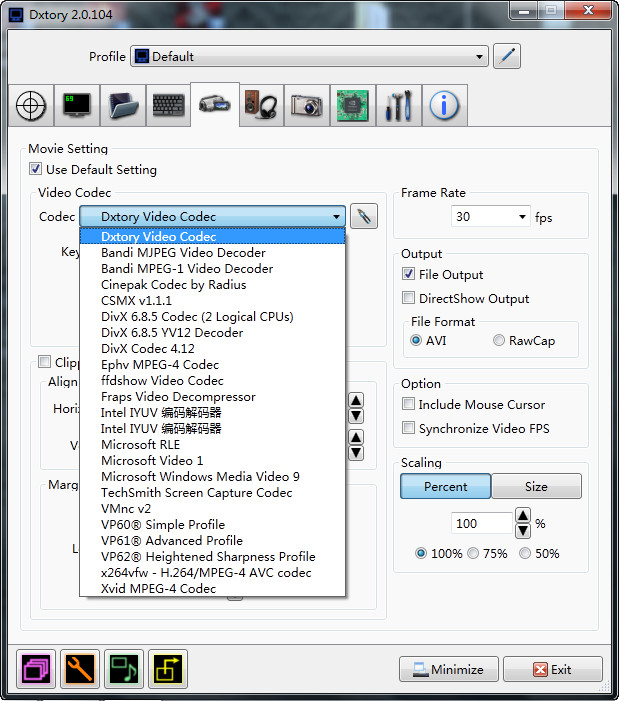This screenshot has width=619, height=701.
Task: Open the Profile dropdown
Action: pyautogui.click(x=309, y=57)
